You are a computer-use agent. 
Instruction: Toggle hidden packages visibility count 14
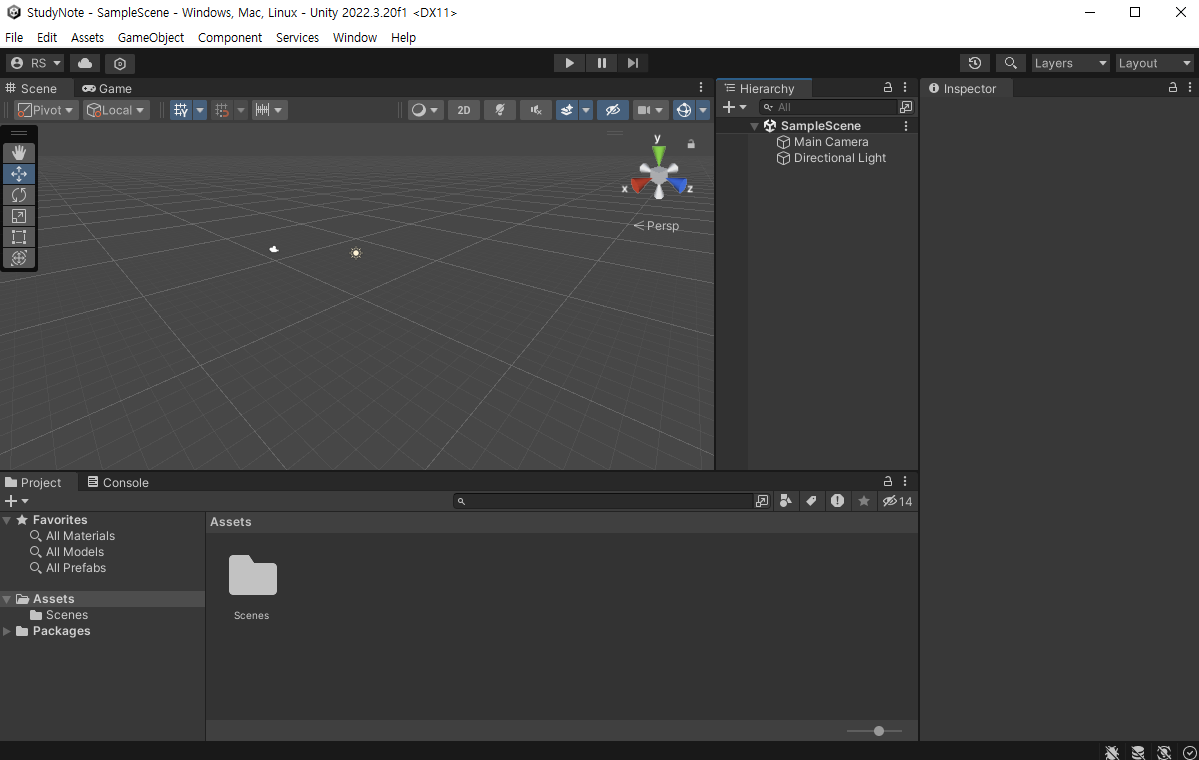pyautogui.click(x=897, y=502)
